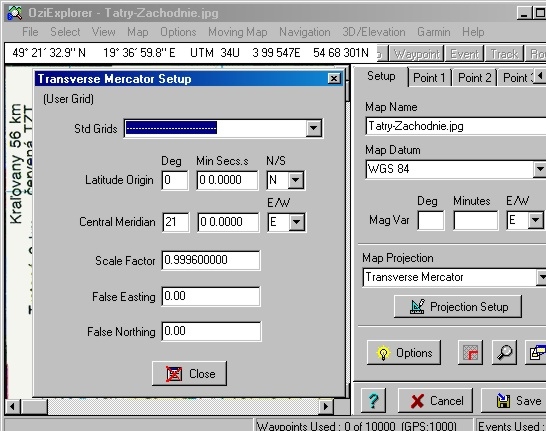Click the Latitude Origin Deg field
This screenshot has height=431, width=546.
coord(174,180)
